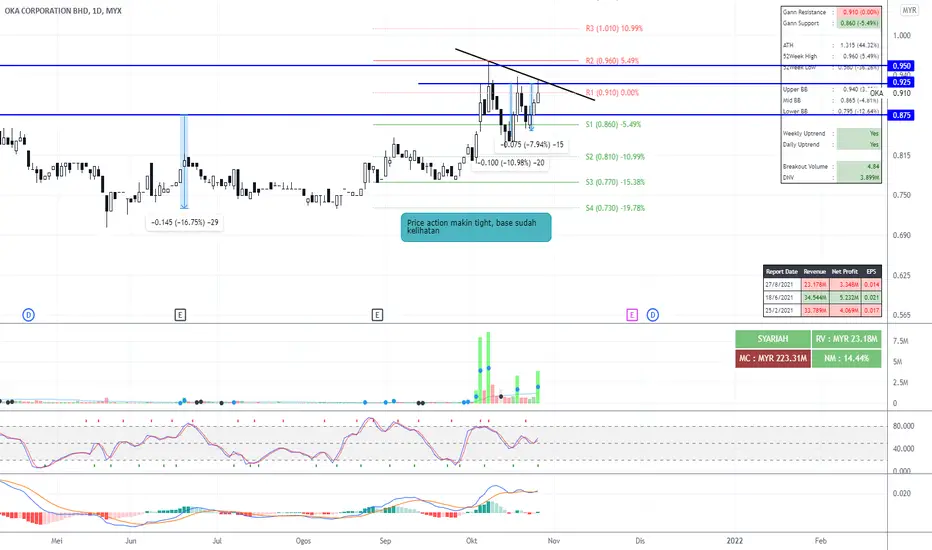932x550 pixels.
Task: Click the green SYARIAH badge
Action: [x=773, y=339]
